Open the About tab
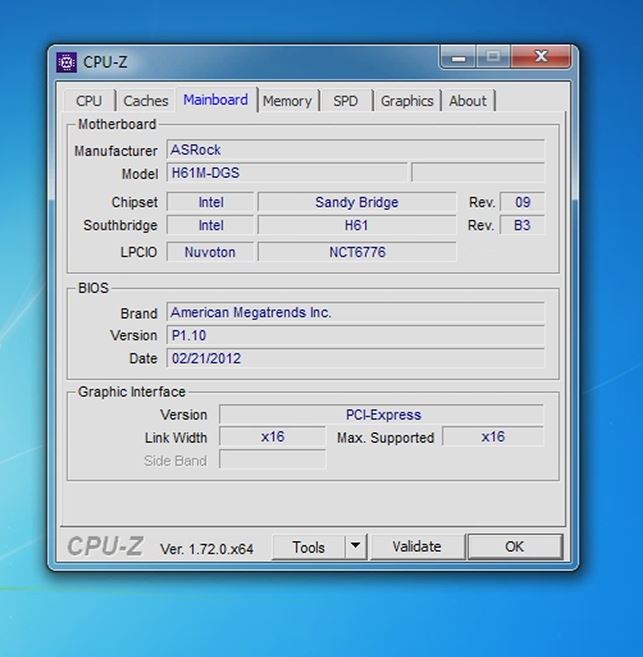 coord(468,101)
